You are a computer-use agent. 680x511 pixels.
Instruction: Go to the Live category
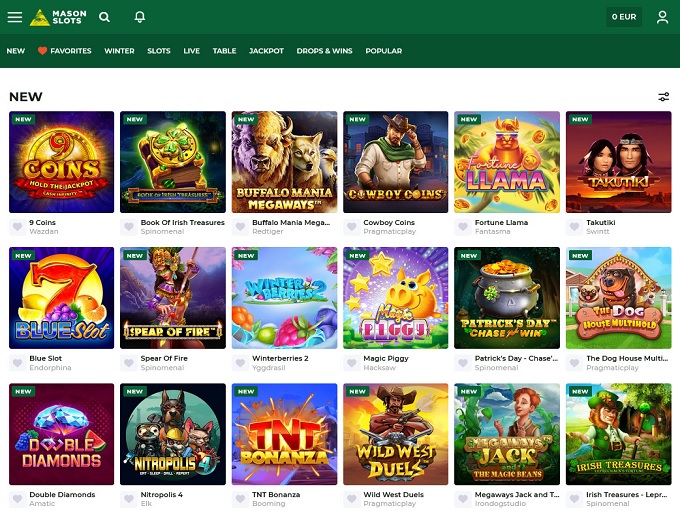[191, 51]
